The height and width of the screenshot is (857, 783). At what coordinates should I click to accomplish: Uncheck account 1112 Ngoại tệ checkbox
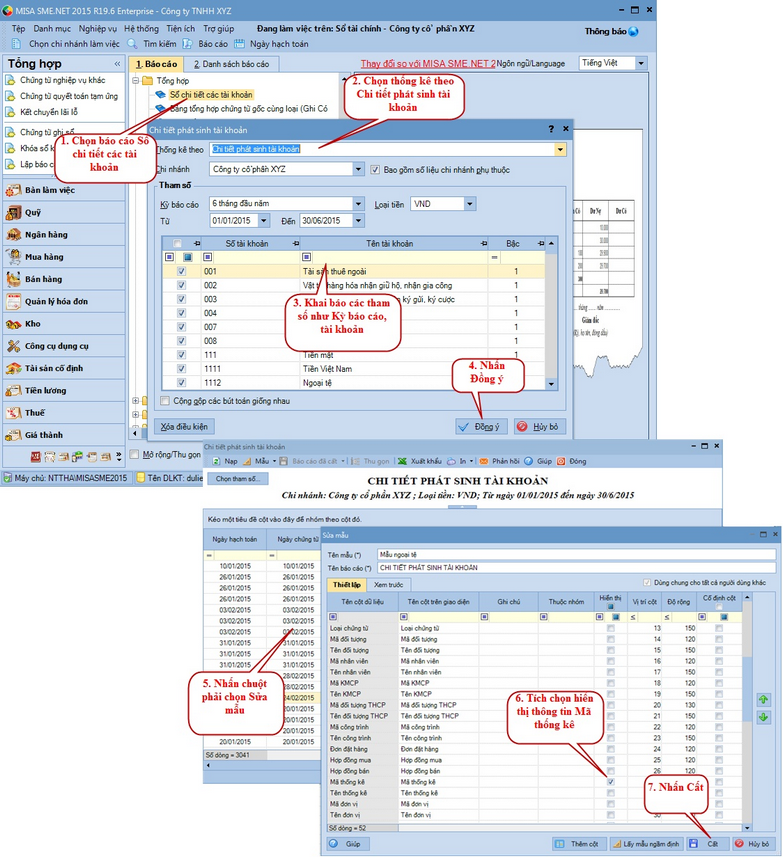181,383
